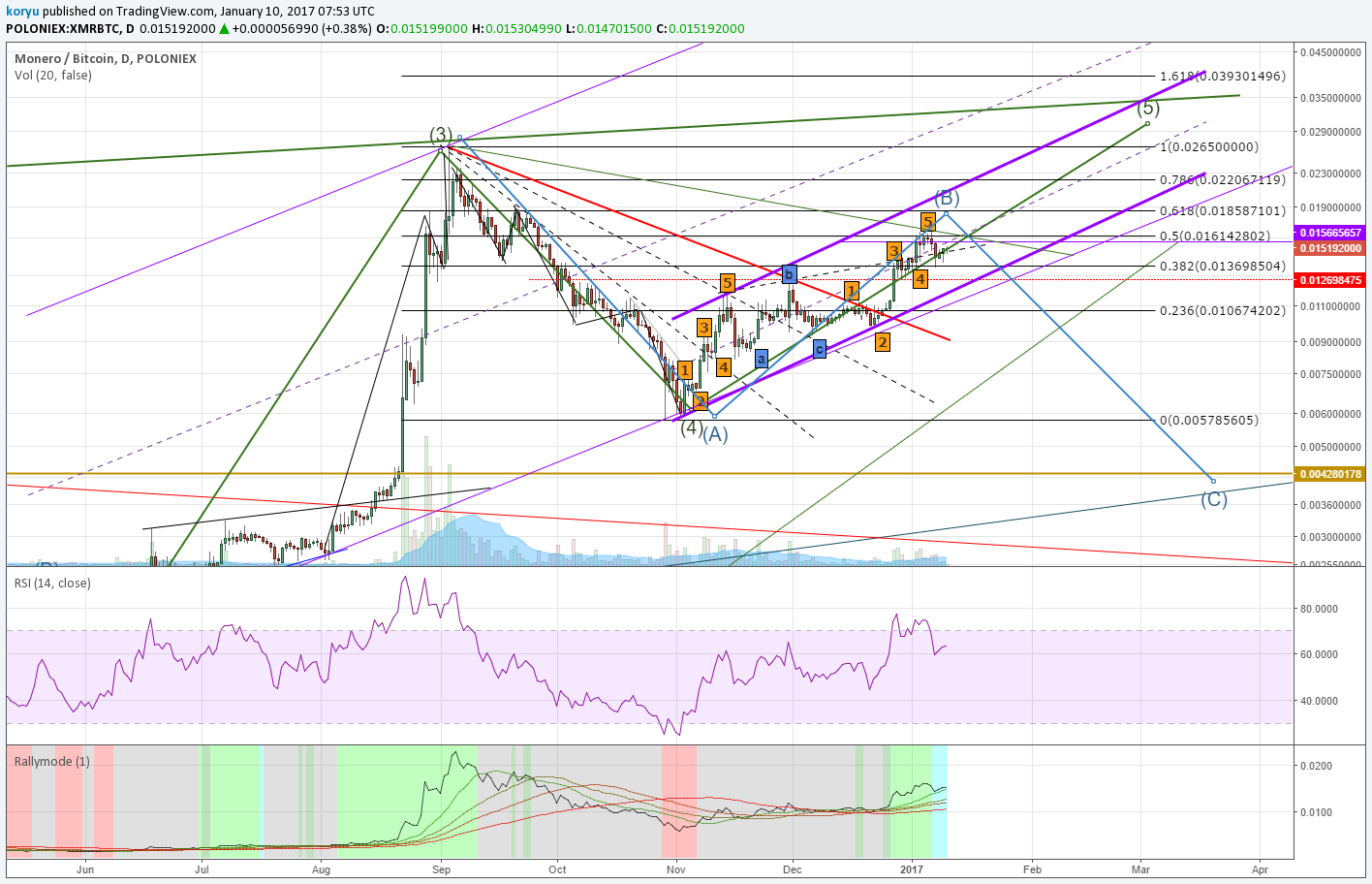The width and height of the screenshot is (1372, 884).
Task: Click the Jun label on the time axis
Action: (85, 869)
